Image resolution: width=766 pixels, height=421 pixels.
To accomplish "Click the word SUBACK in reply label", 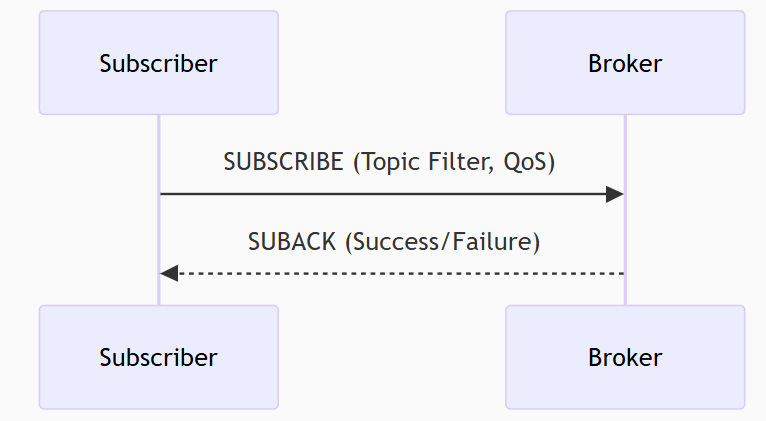I will tap(292, 242).
